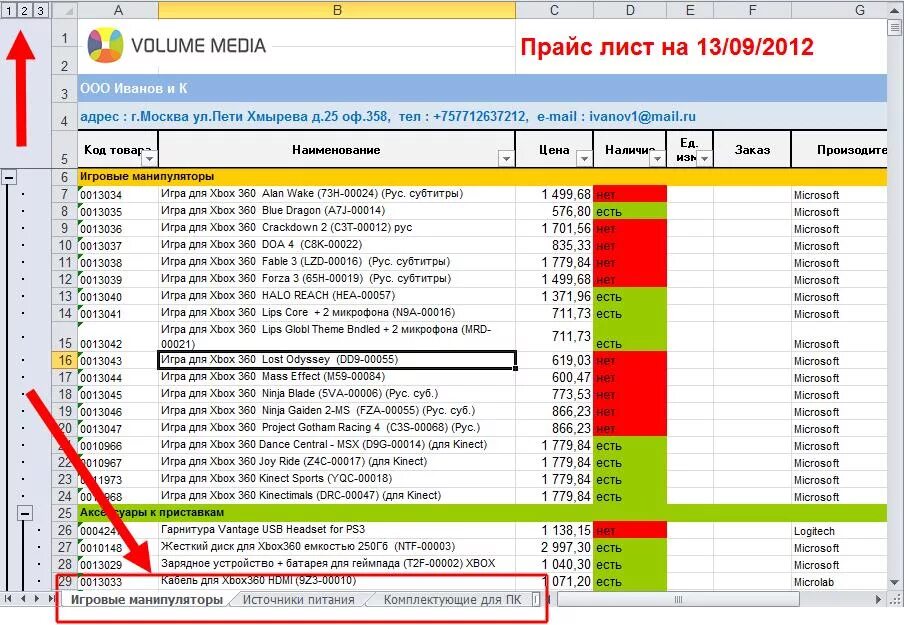The image size is (904, 625).
Task: Select the Logitech manufacturer cell
Action: [x=839, y=530]
